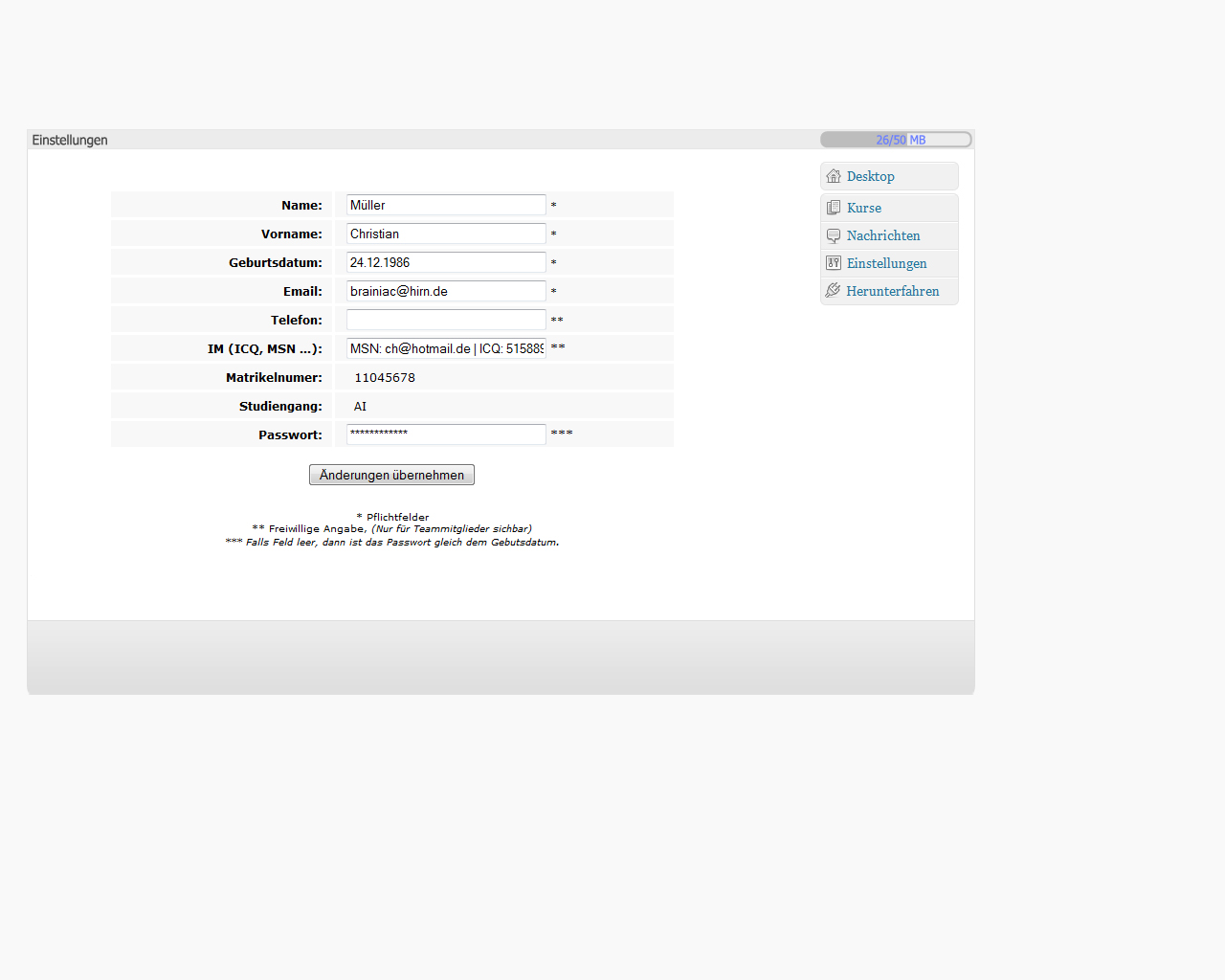The image size is (1225, 980).
Task: Click the Kurse book icon
Action: pyautogui.click(x=834, y=208)
